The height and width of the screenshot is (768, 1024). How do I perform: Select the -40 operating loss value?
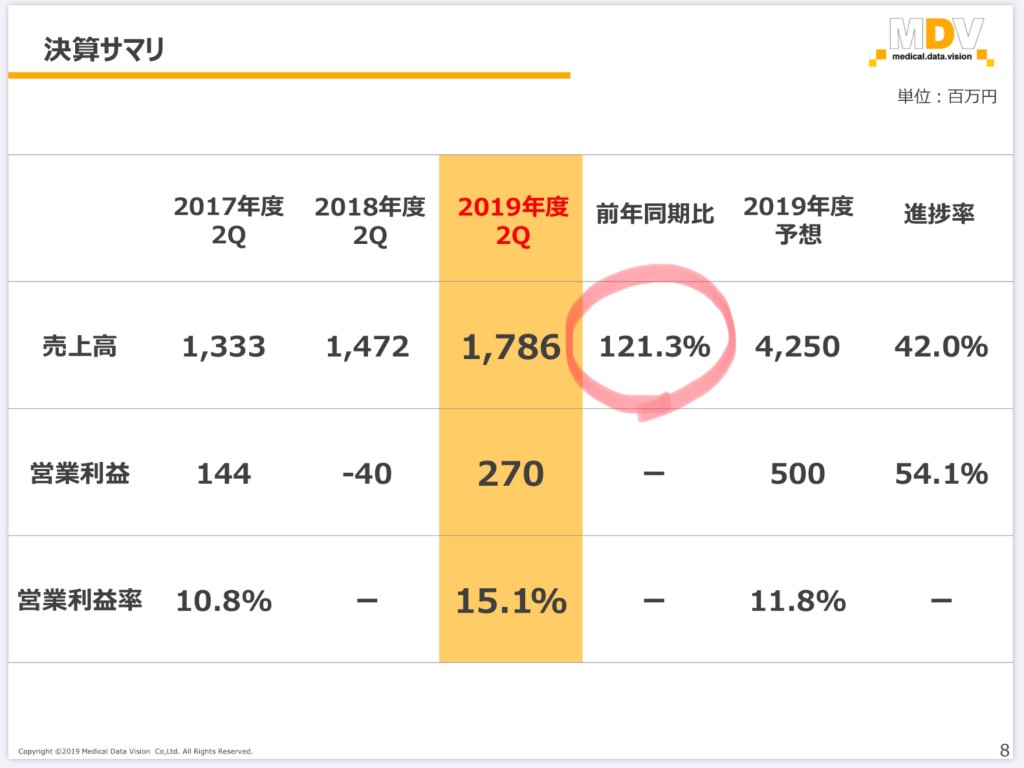click(367, 473)
